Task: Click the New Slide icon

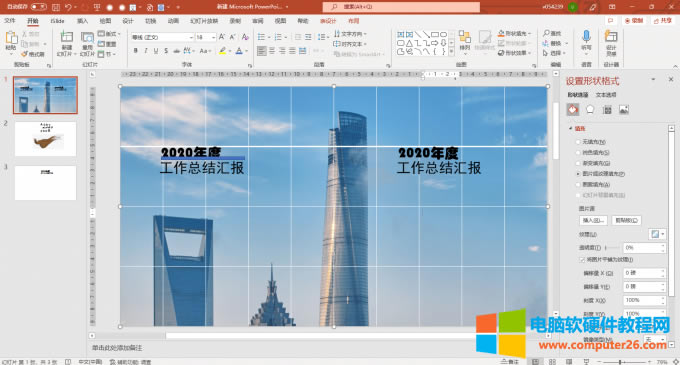Action: tap(66, 43)
